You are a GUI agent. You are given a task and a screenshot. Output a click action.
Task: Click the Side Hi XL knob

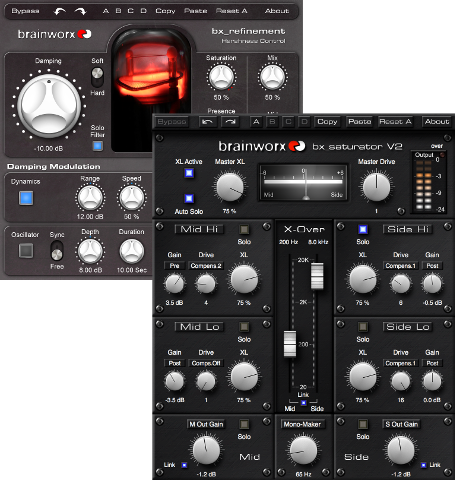pyautogui.click(x=363, y=280)
